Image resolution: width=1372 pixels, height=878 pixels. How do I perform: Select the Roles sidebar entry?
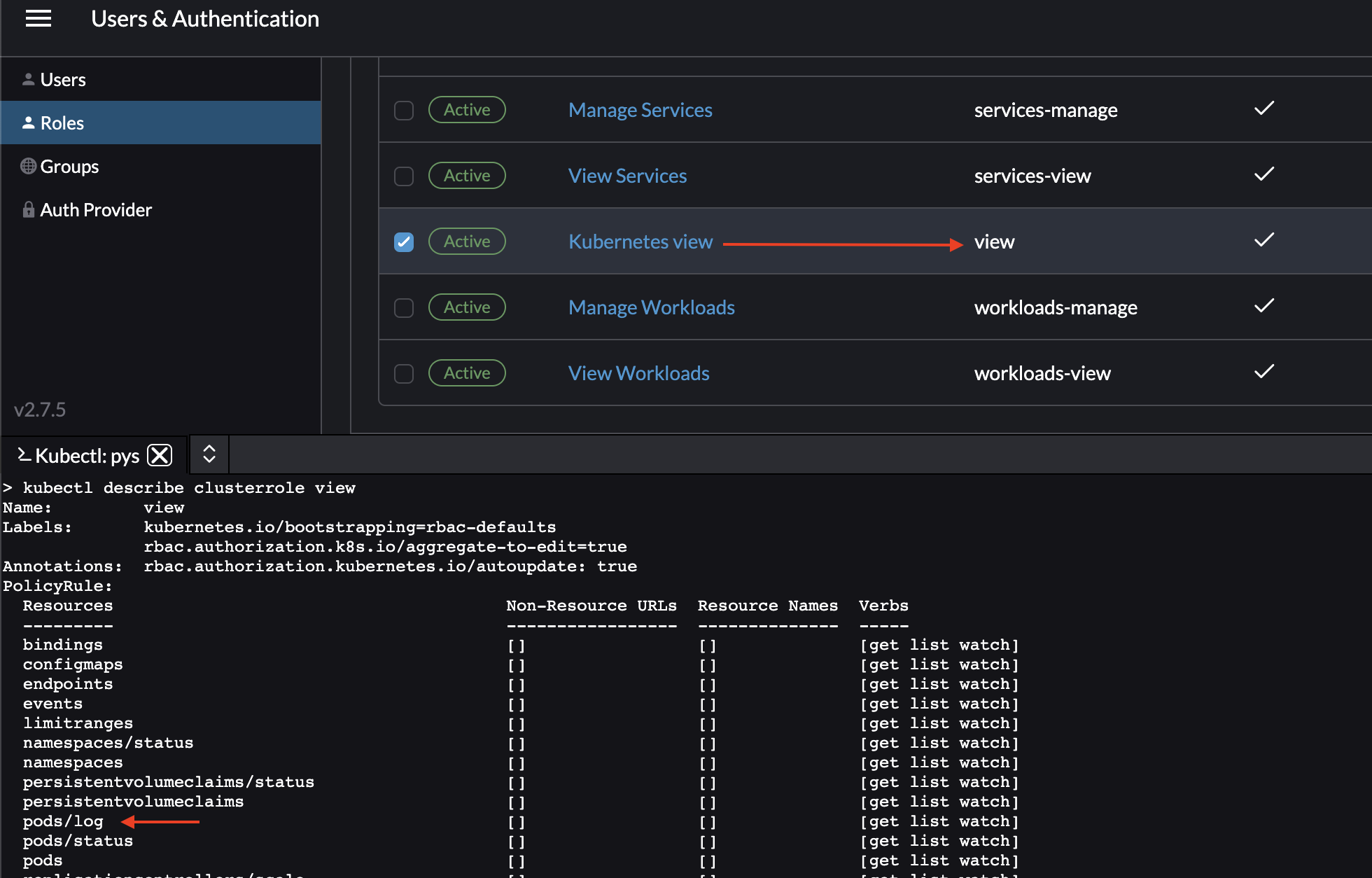62,123
